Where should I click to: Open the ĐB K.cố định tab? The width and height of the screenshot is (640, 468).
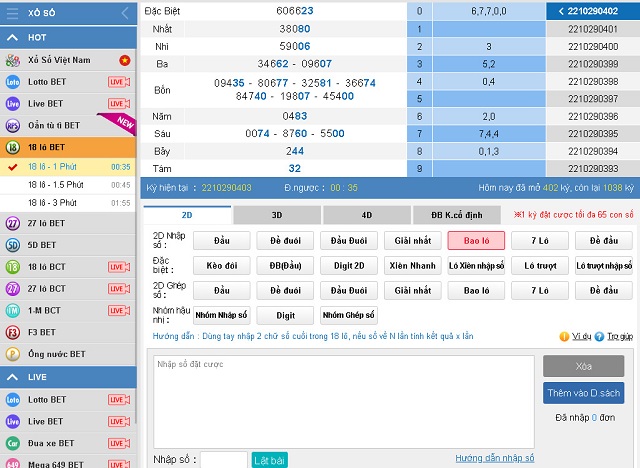click(458, 214)
